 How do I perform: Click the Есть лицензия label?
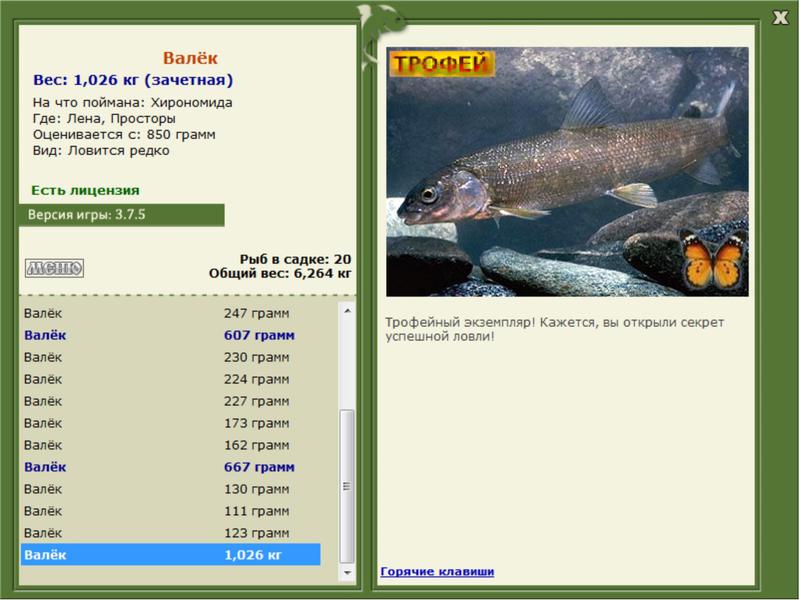point(85,190)
